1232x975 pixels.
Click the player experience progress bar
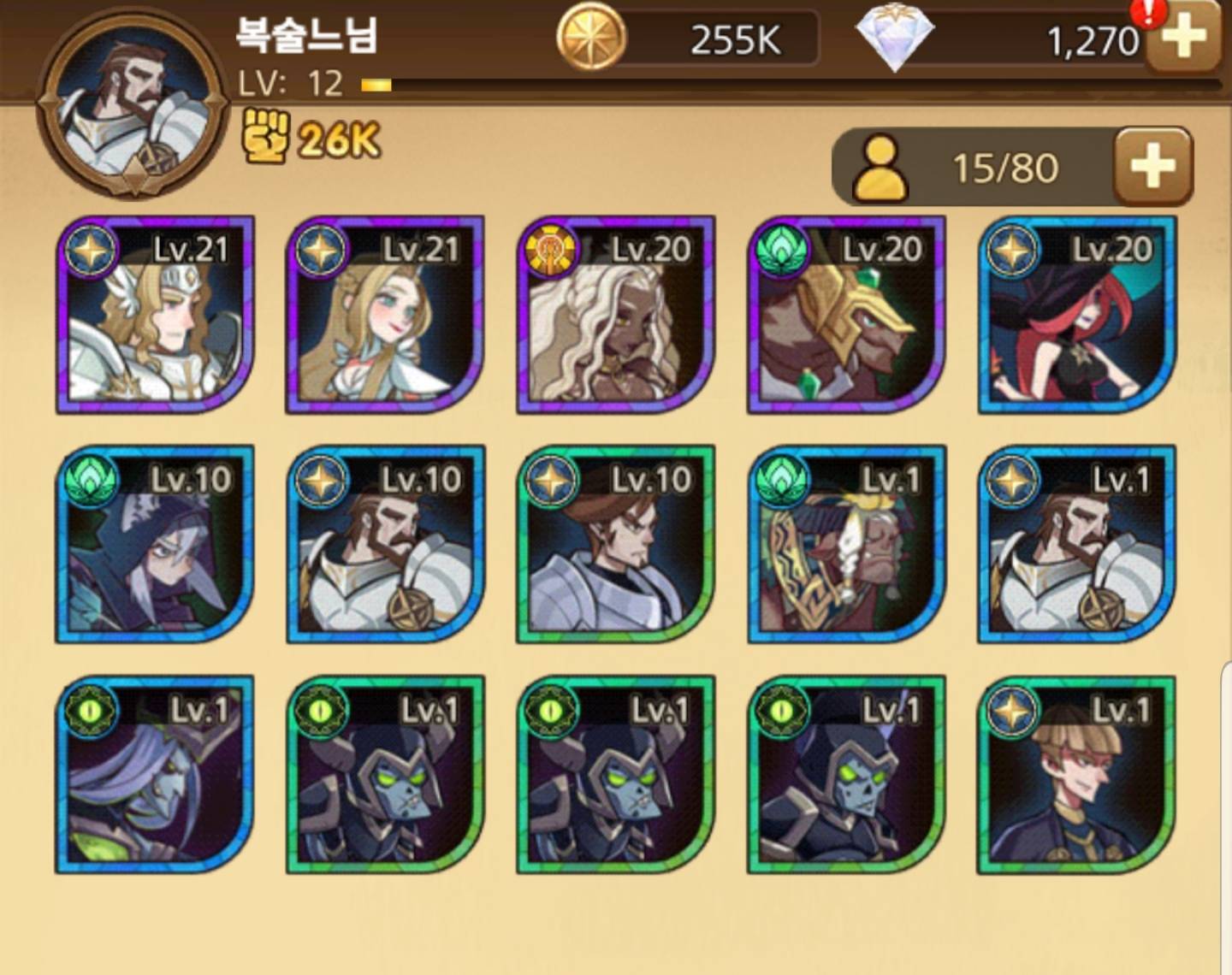(792, 85)
